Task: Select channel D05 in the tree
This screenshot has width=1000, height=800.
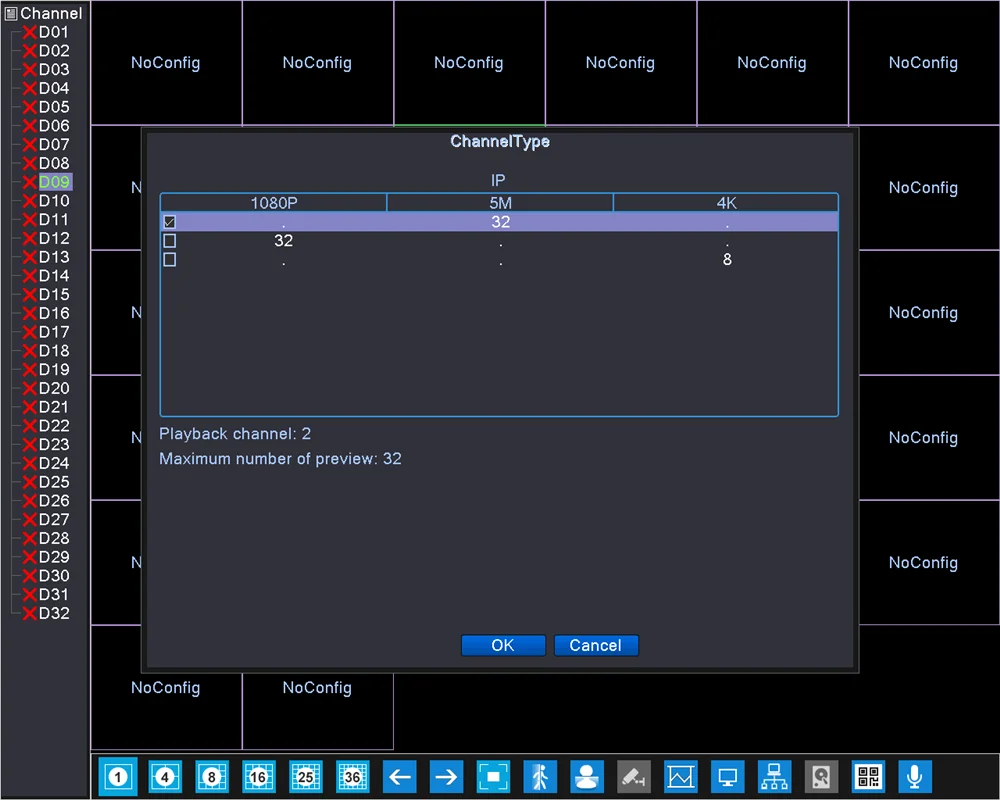Action: (54, 107)
